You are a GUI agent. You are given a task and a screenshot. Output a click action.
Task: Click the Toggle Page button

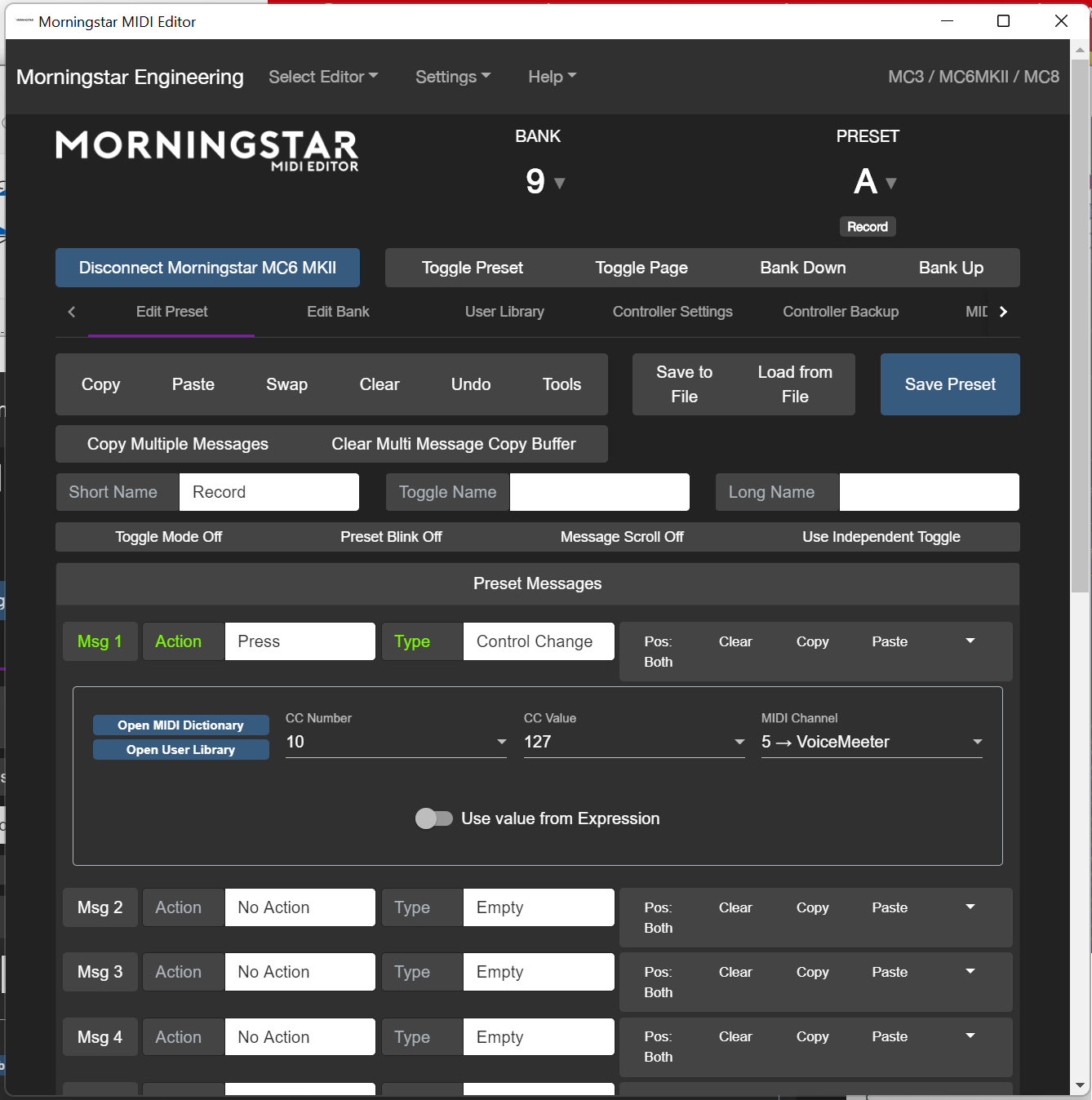pos(641,268)
